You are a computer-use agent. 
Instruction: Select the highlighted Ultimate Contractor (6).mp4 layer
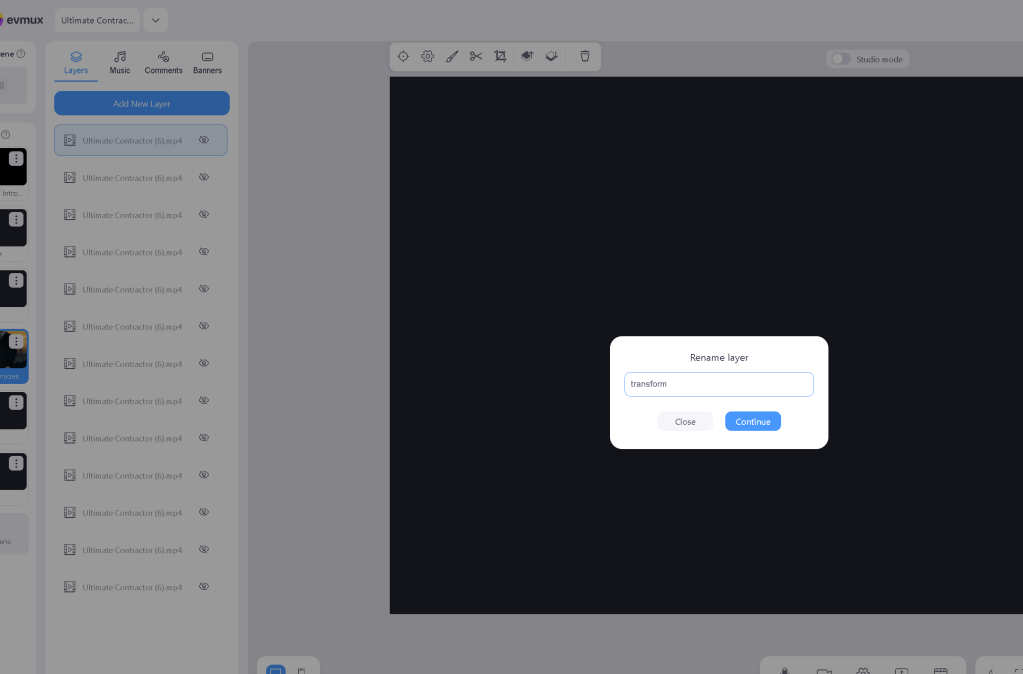[141, 140]
